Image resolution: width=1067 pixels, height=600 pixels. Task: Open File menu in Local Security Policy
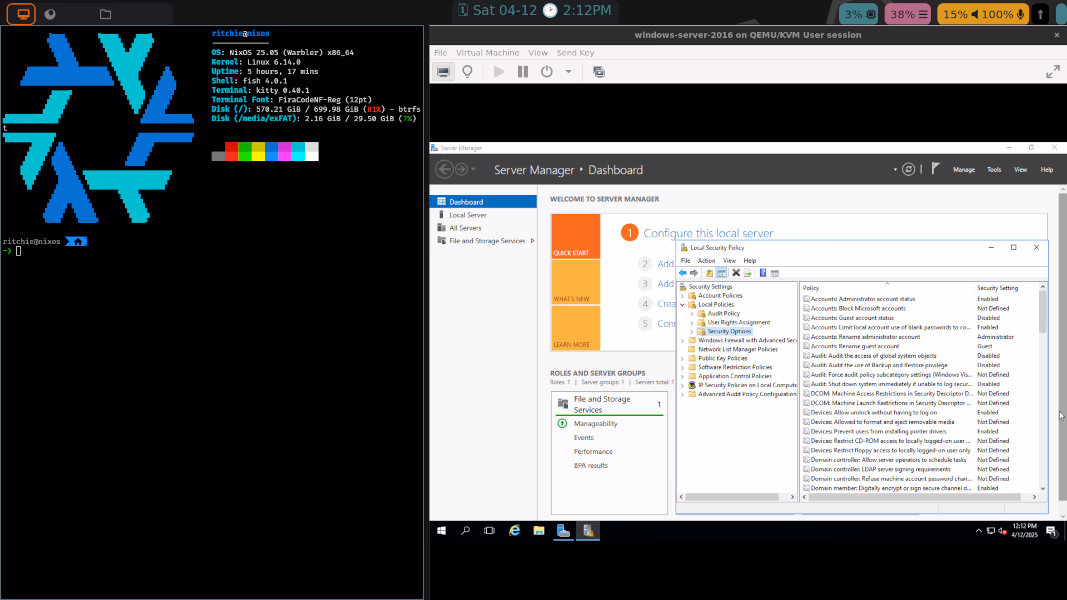685,261
